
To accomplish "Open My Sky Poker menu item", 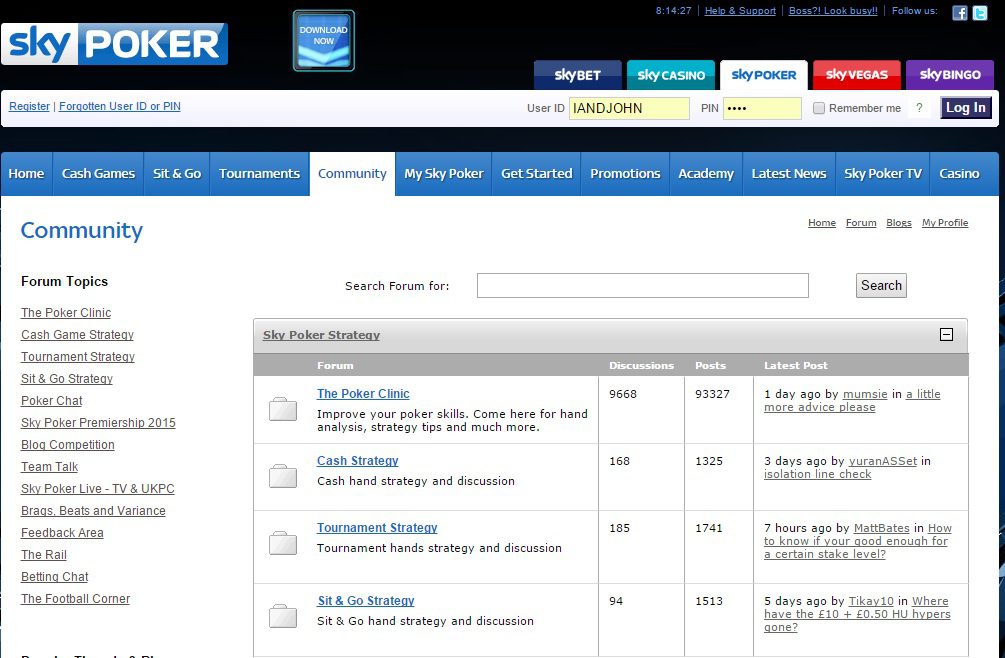I will [x=444, y=174].
